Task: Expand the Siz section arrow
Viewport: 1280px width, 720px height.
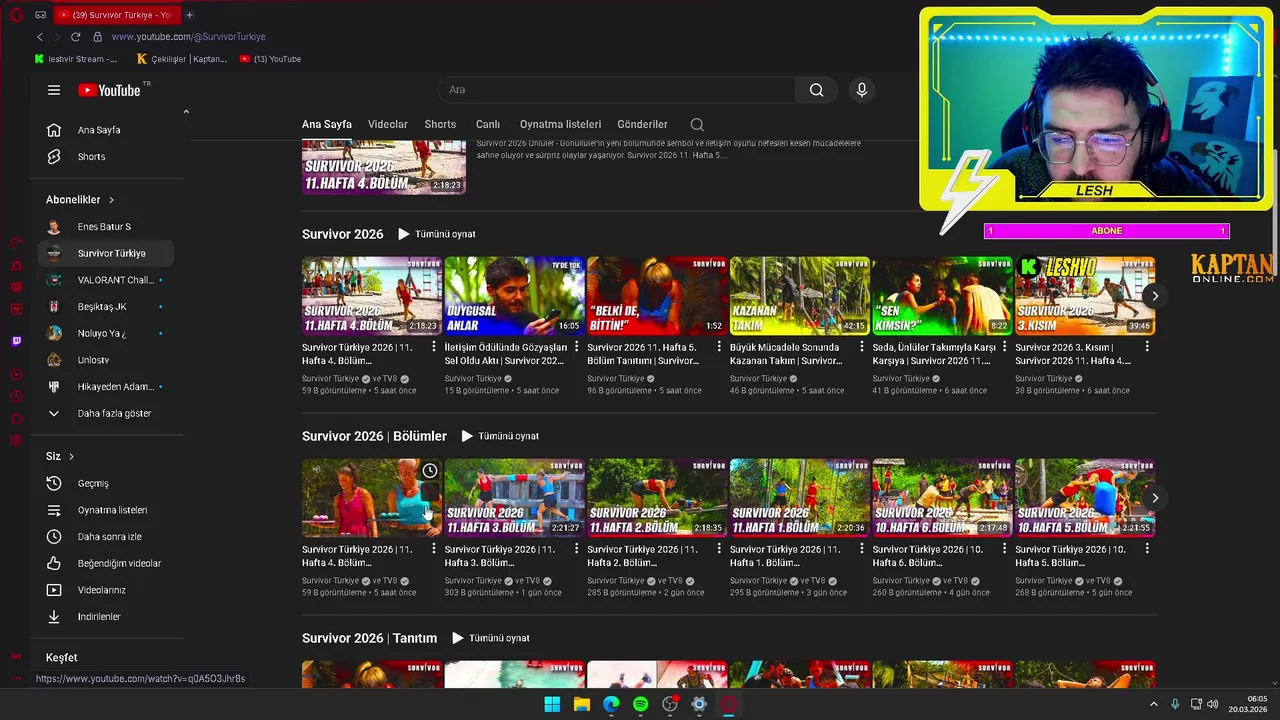Action: [71, 457]
